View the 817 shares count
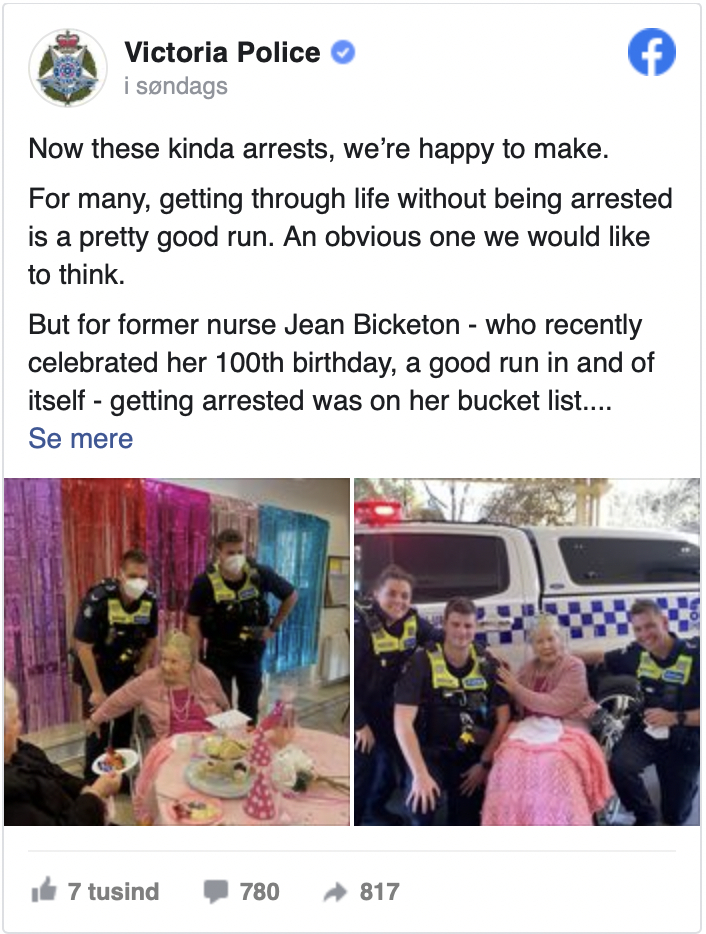Viewport: 706px width, 934px height. pyautogui.click(x=380, y=892)
